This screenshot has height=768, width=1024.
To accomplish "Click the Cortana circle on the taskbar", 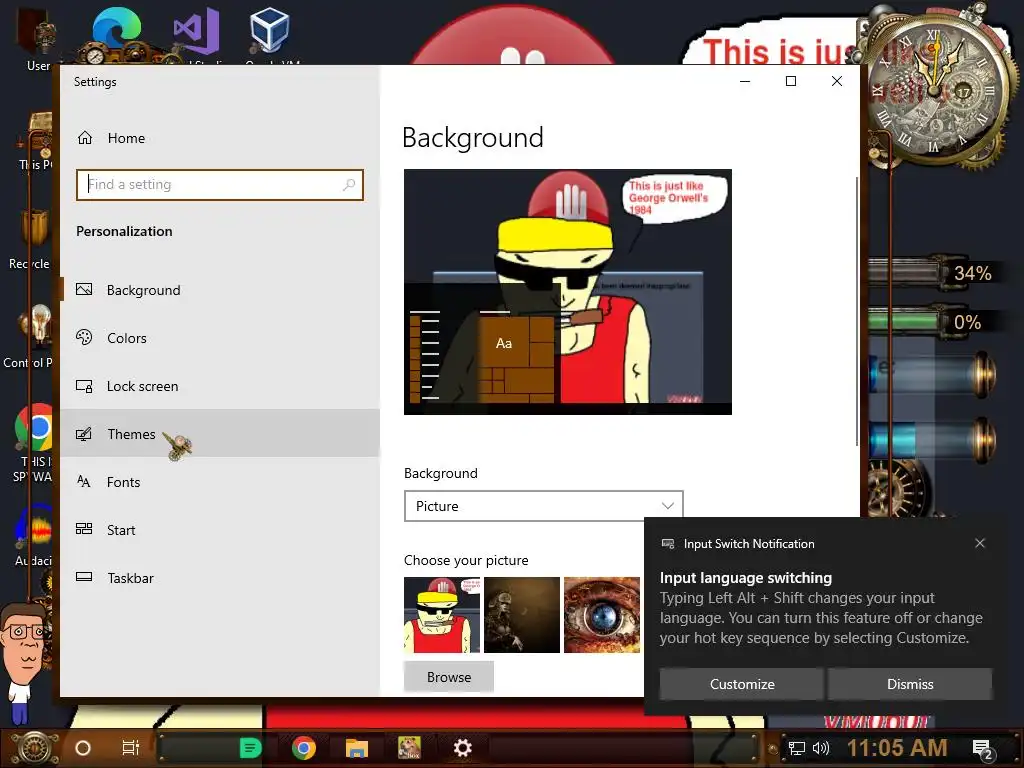I will [83, 748].
